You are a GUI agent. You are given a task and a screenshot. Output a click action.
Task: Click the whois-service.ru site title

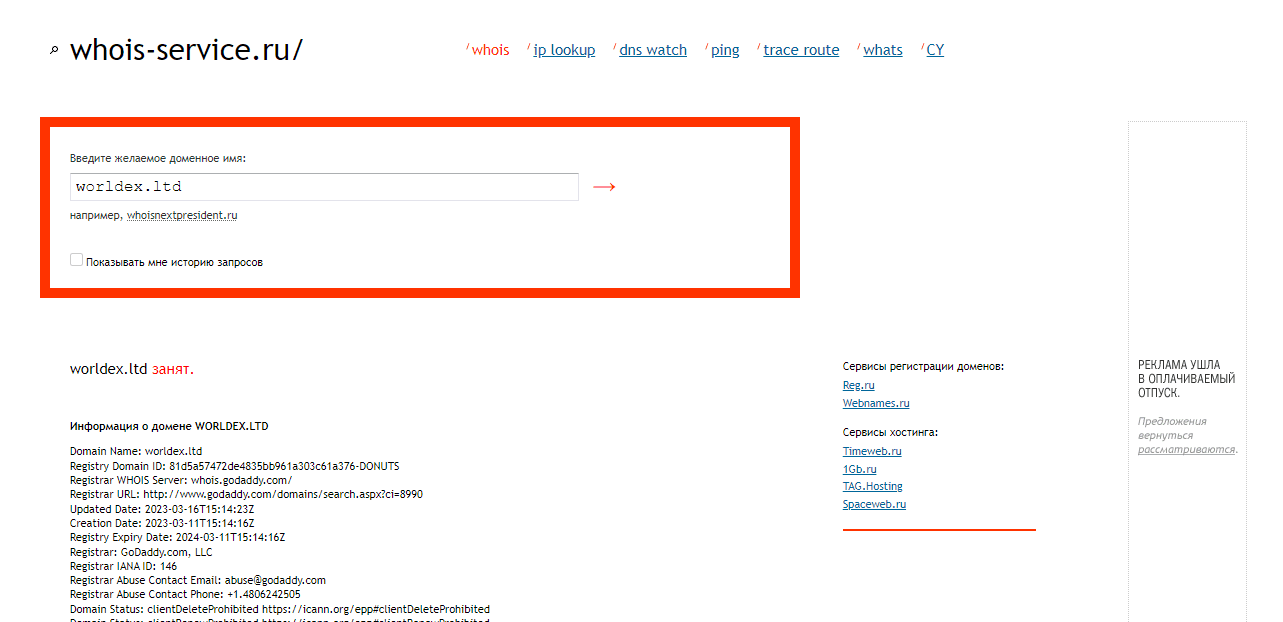[x=186, y=50]
